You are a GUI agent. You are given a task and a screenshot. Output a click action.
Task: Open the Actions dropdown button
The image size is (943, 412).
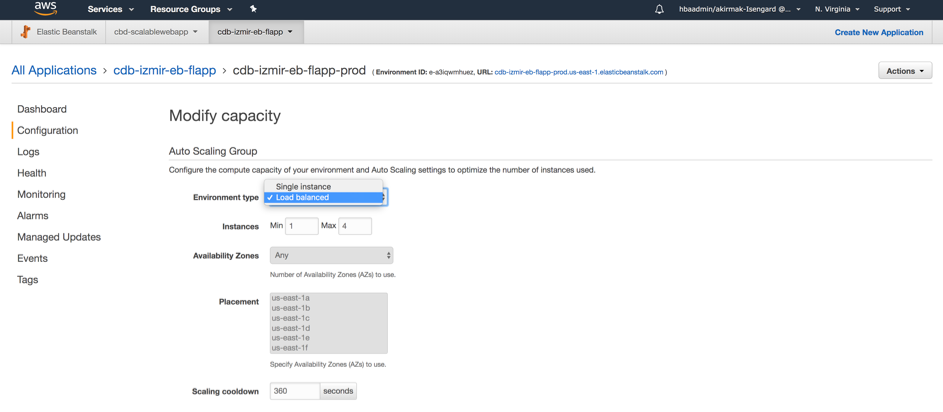[x=905, y=71]
